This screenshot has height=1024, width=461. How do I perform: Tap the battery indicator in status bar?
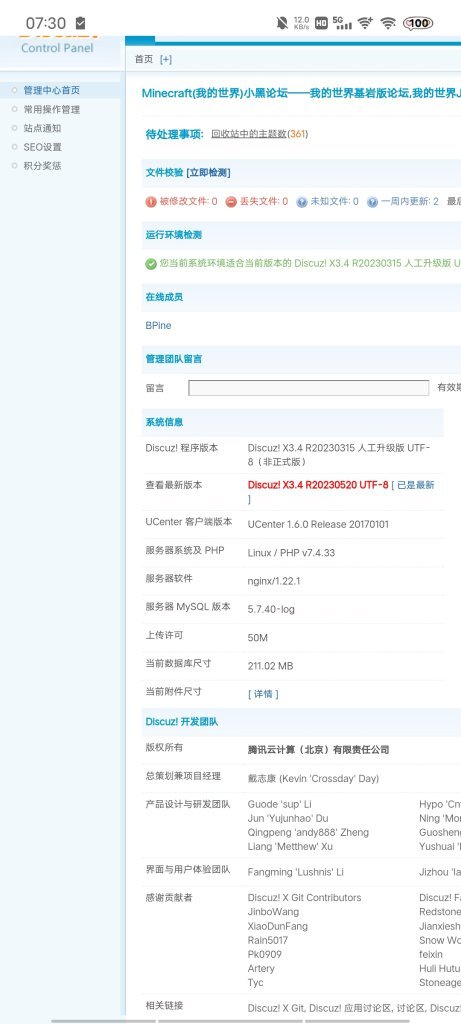419,24
